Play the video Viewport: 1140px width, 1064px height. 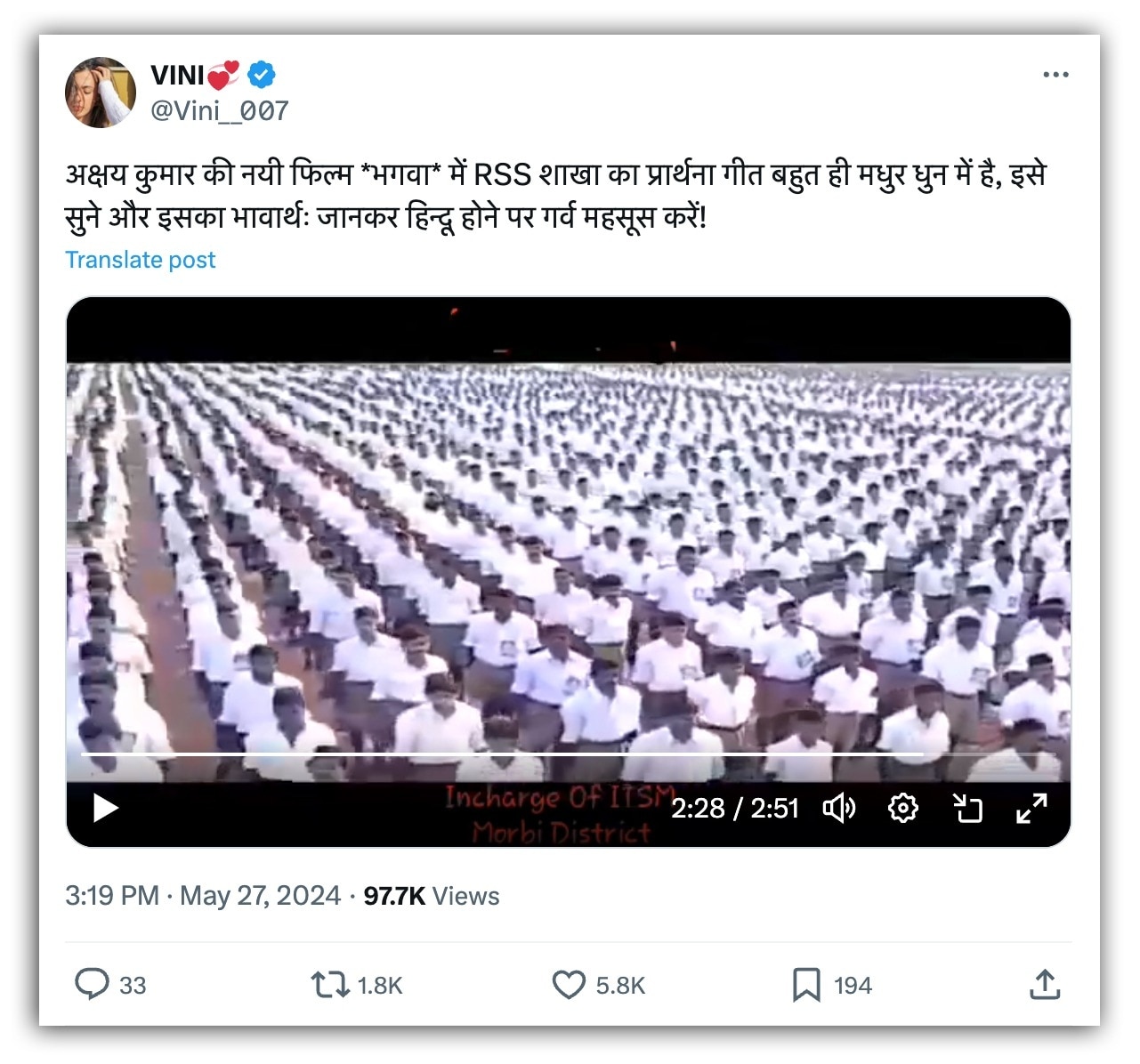(106, 808)
